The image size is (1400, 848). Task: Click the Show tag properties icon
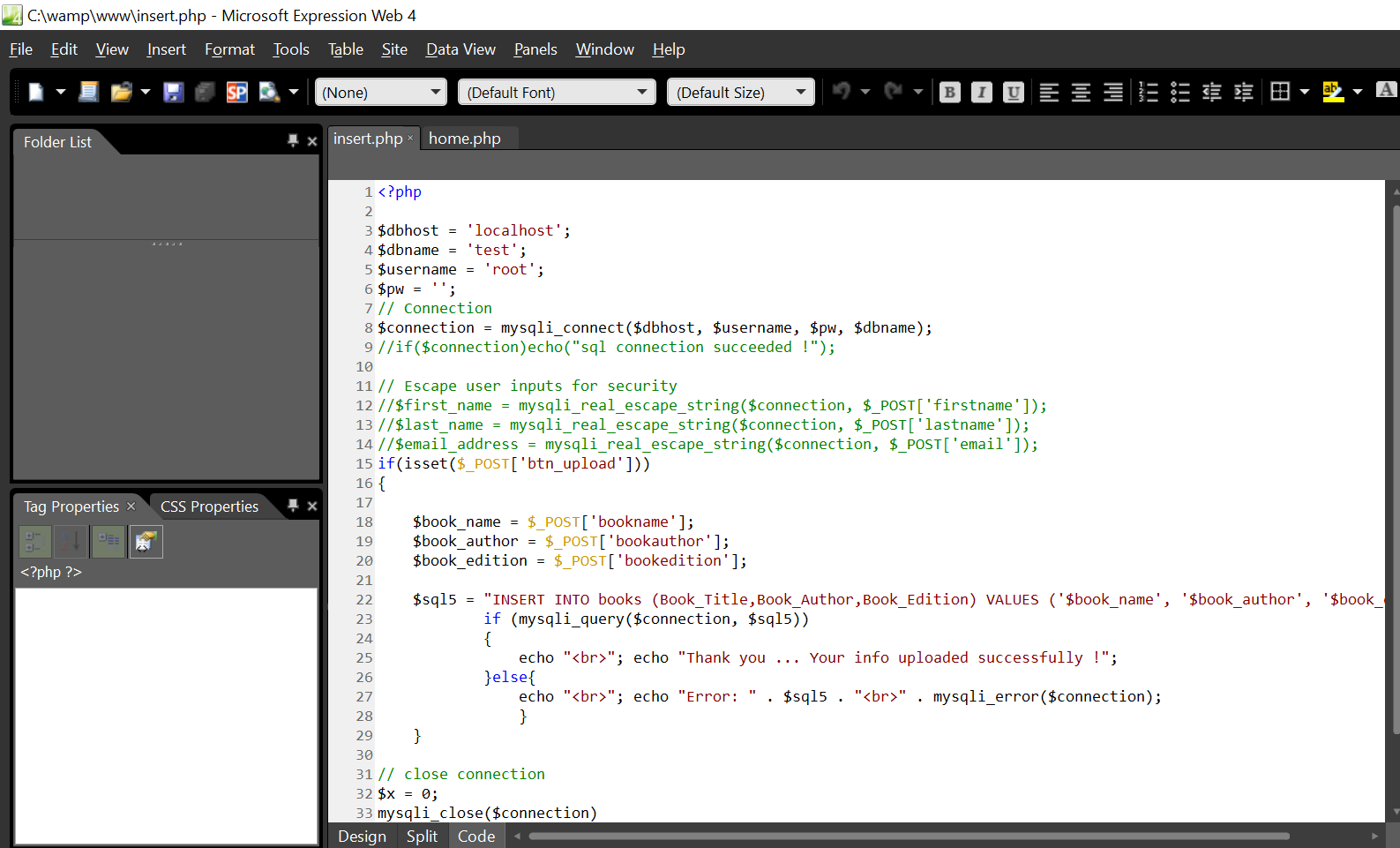[x=146, y=541]
